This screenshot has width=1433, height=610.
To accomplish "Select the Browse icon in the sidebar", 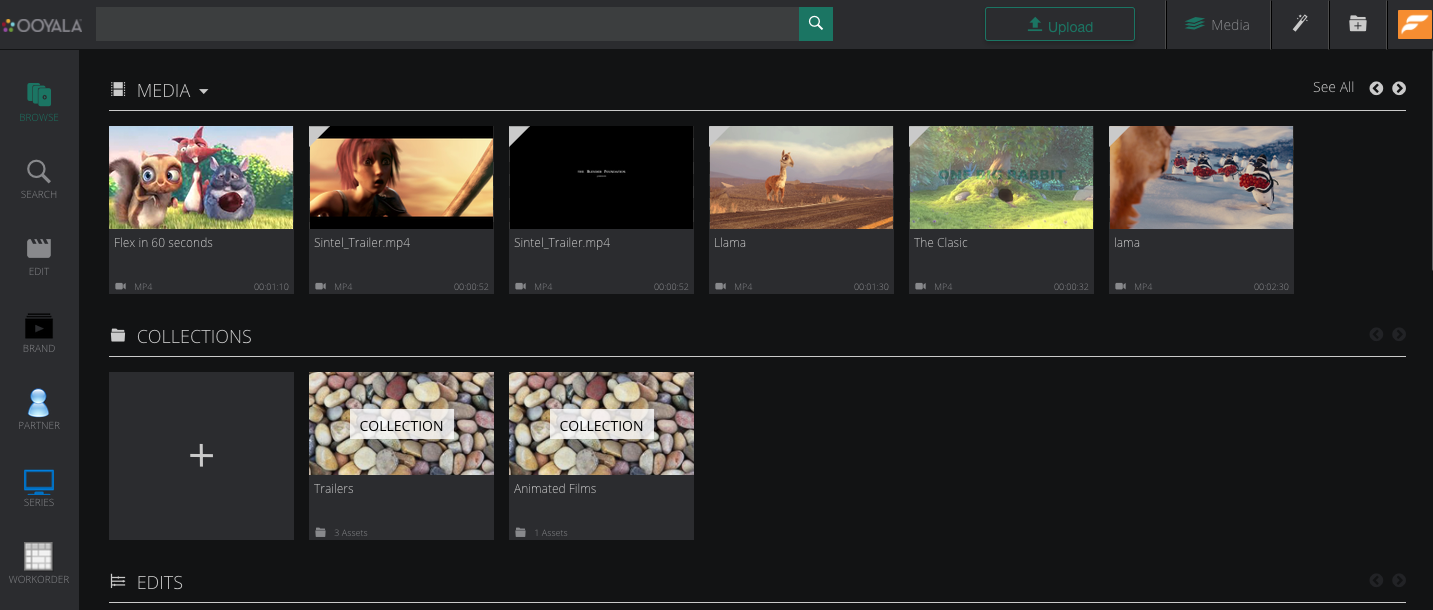I will [x=38, y=95].
